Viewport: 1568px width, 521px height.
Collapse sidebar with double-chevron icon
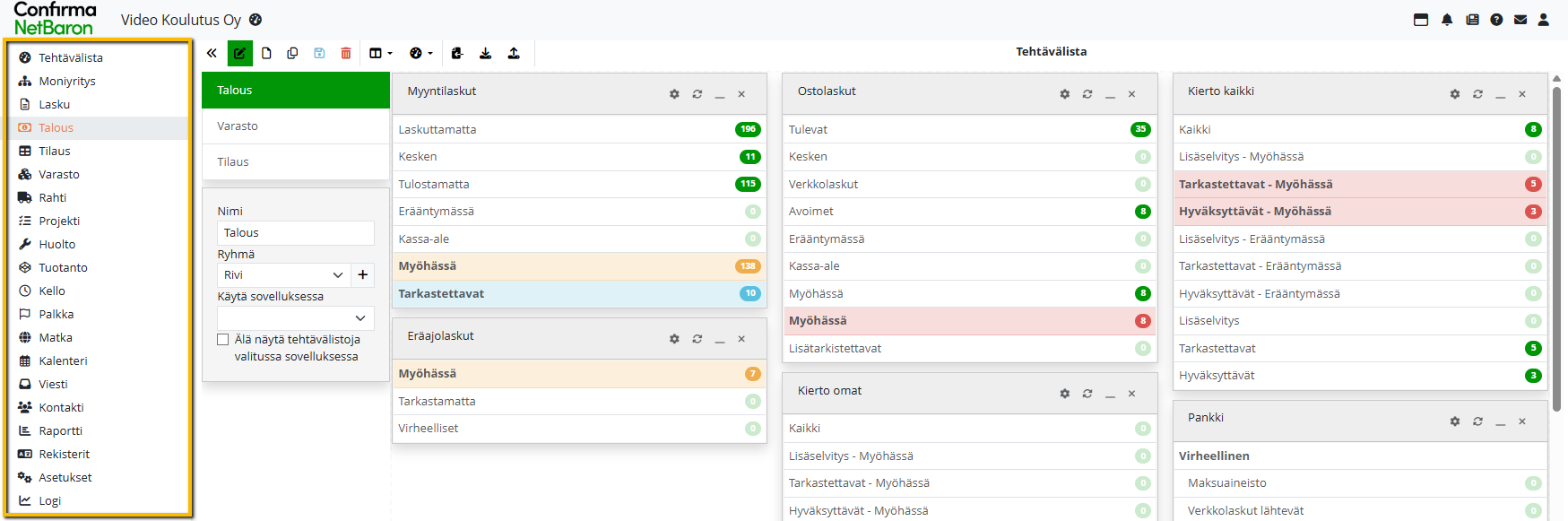(212, 54)
